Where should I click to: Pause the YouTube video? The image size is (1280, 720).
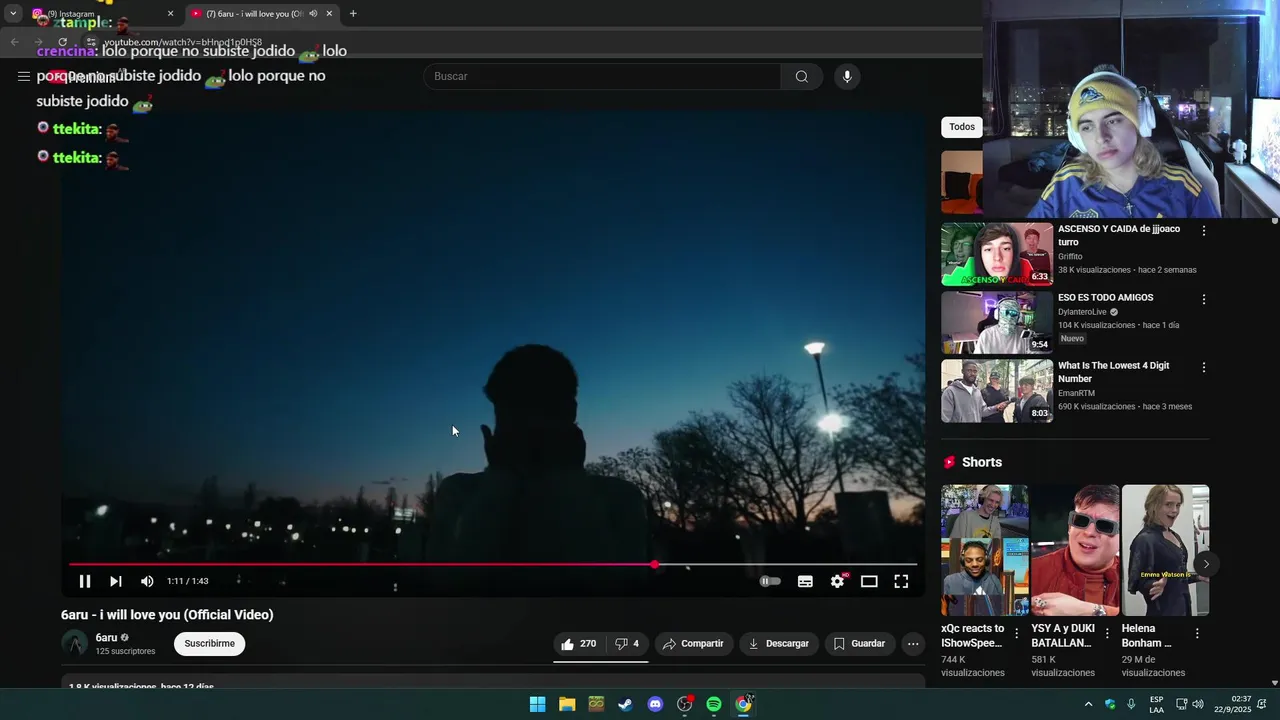click(x=85, y=581)
